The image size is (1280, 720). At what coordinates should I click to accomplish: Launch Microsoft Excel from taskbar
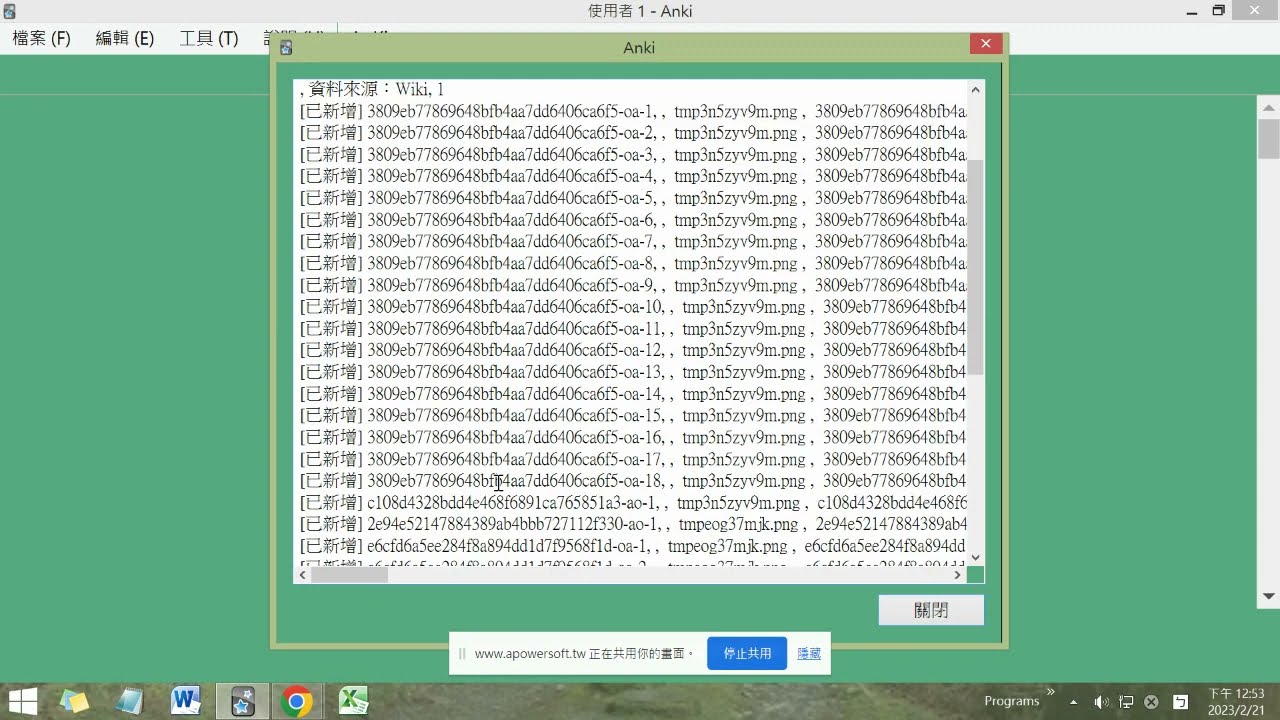click(x=353, y=701)
